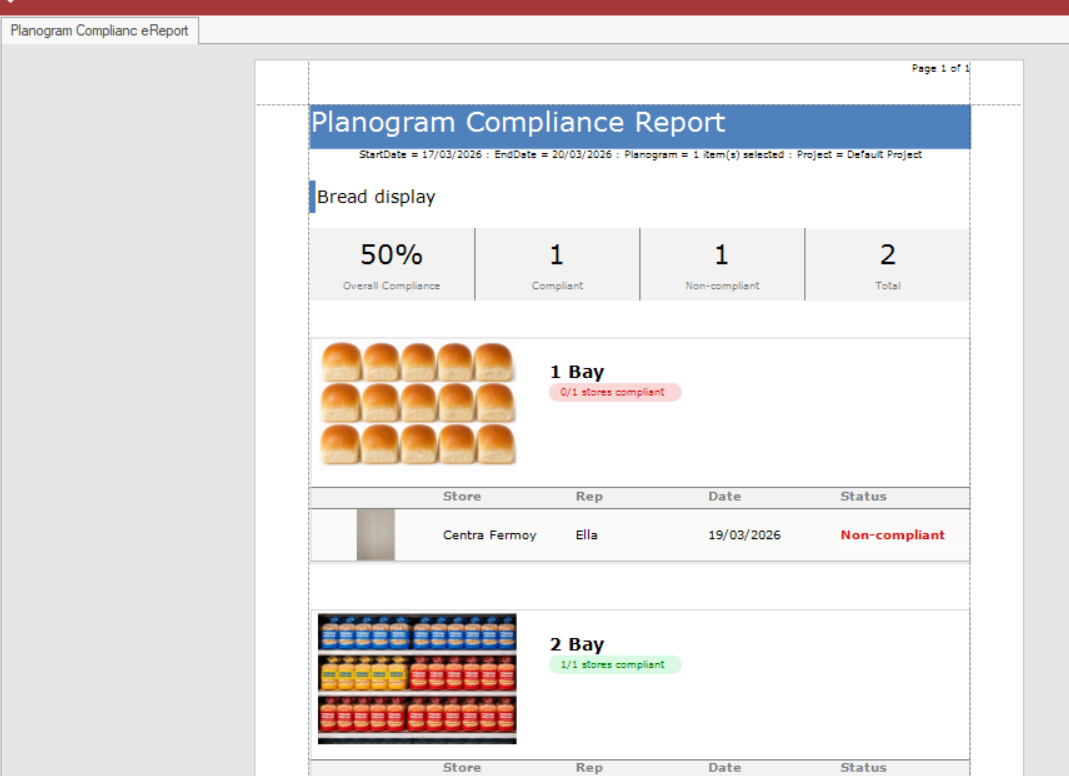Click the Date column header in 2 Bay table
The height and width of the screenshot is (776, 1069).
pos(724,768)
